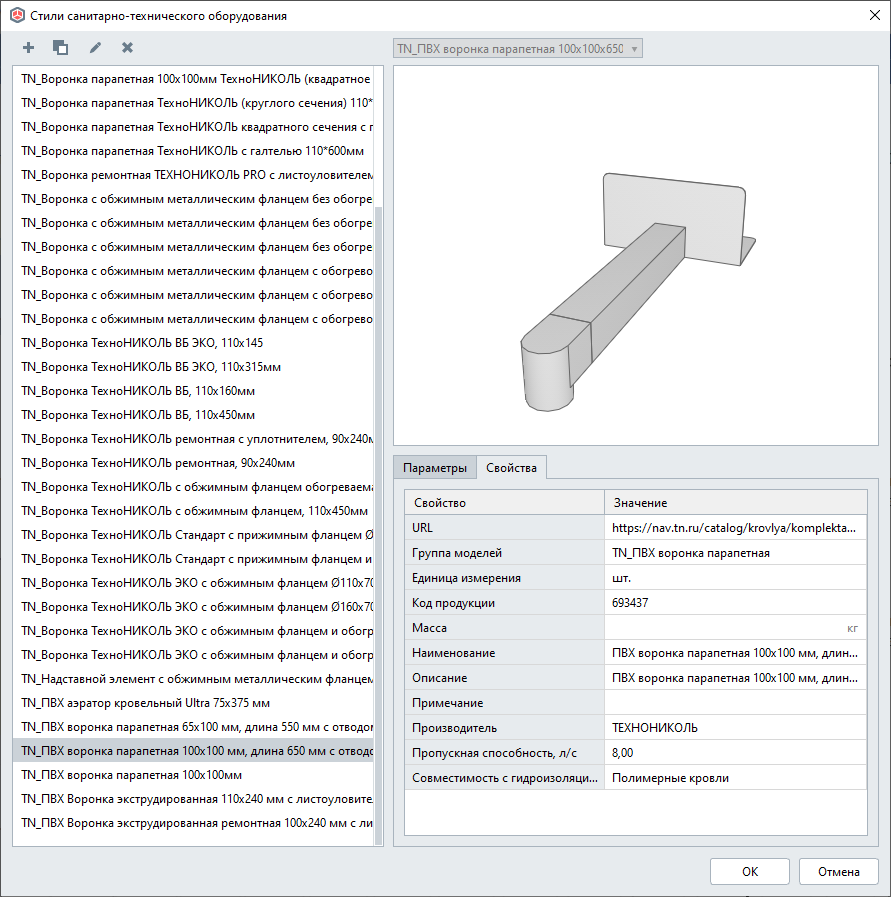This screenshot has width=891, height=897.
Task: Select 'Воронка парапетная с галтелью 110*600мм' item
Action: tap(193, 151)
